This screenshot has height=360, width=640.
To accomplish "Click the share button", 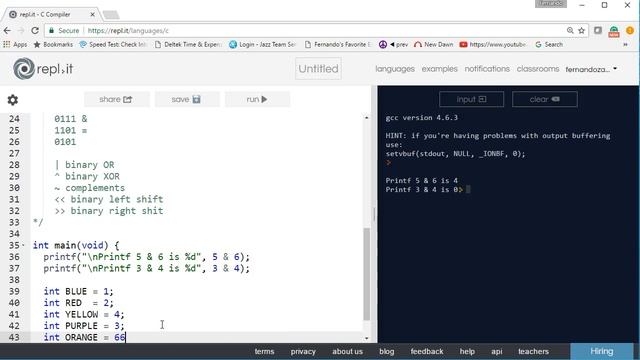I will (116, 99).
